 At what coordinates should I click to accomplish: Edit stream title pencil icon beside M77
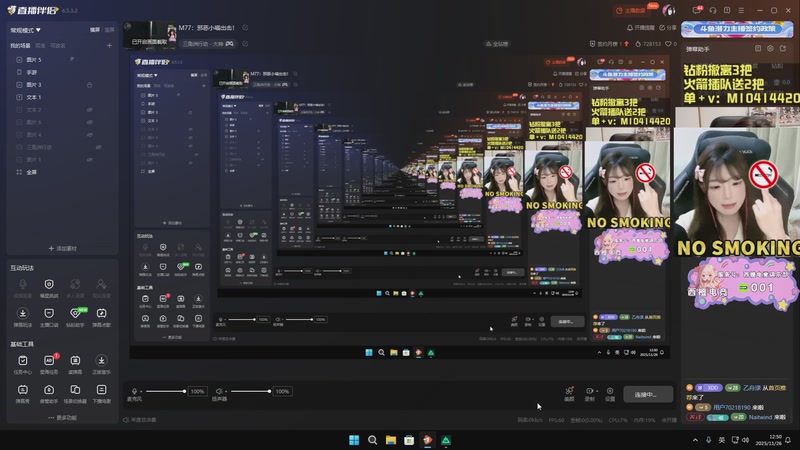click(x=245, y=28)
